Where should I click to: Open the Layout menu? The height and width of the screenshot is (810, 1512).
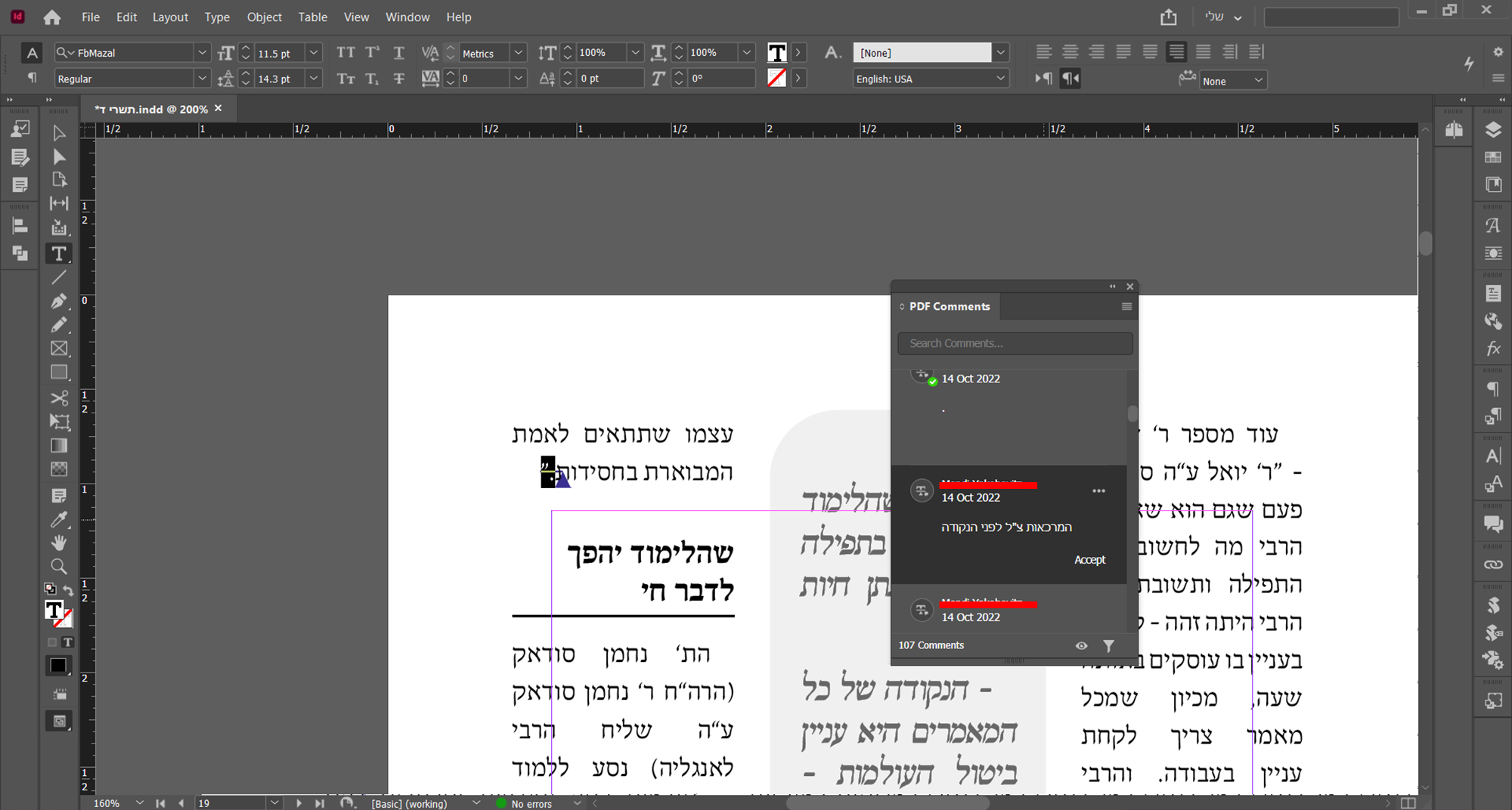pyautogui.click(x=170, y=17)
